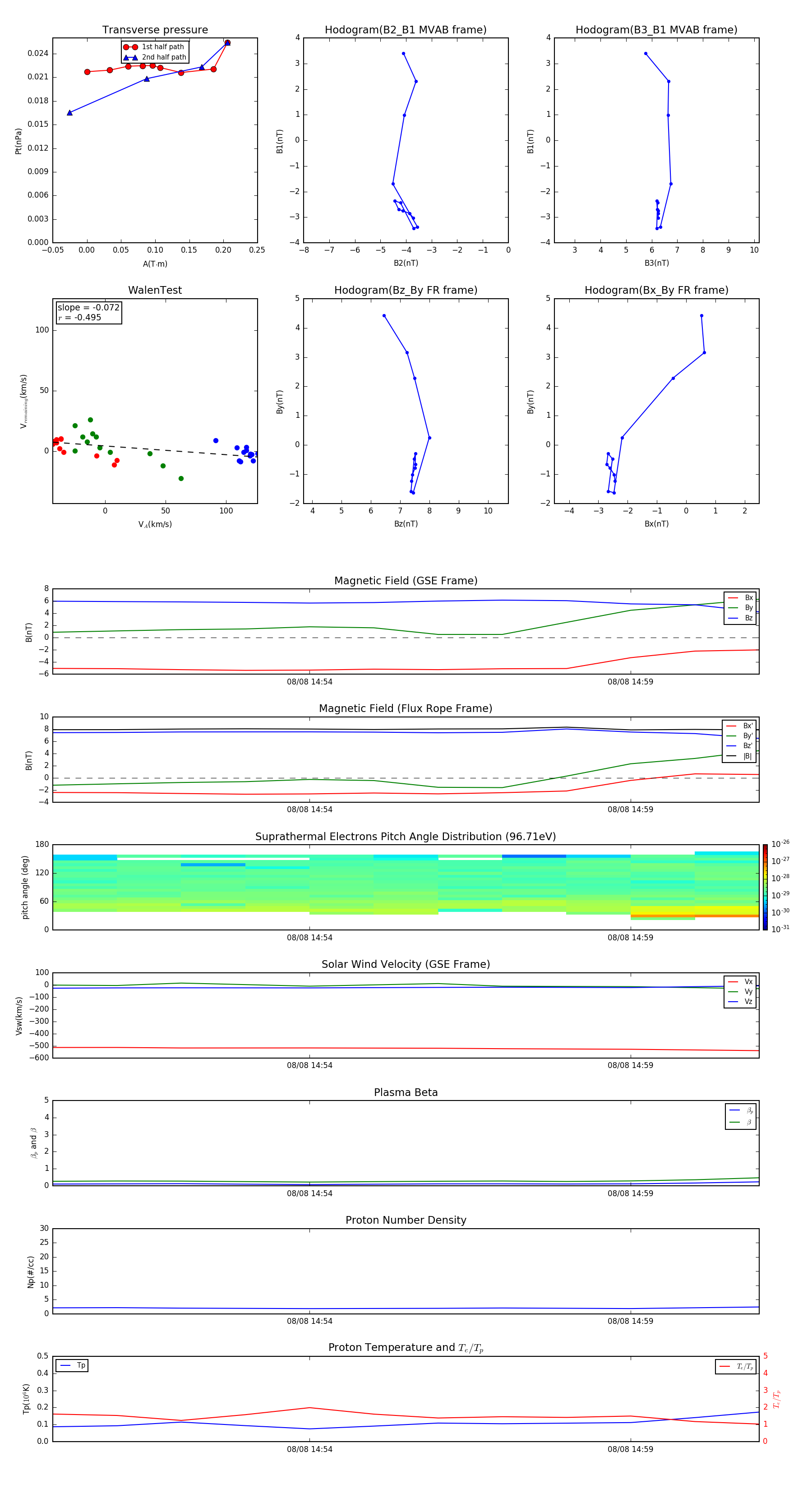Click the 'WalenTest' plot title
812x1489 pixels.
155,290
